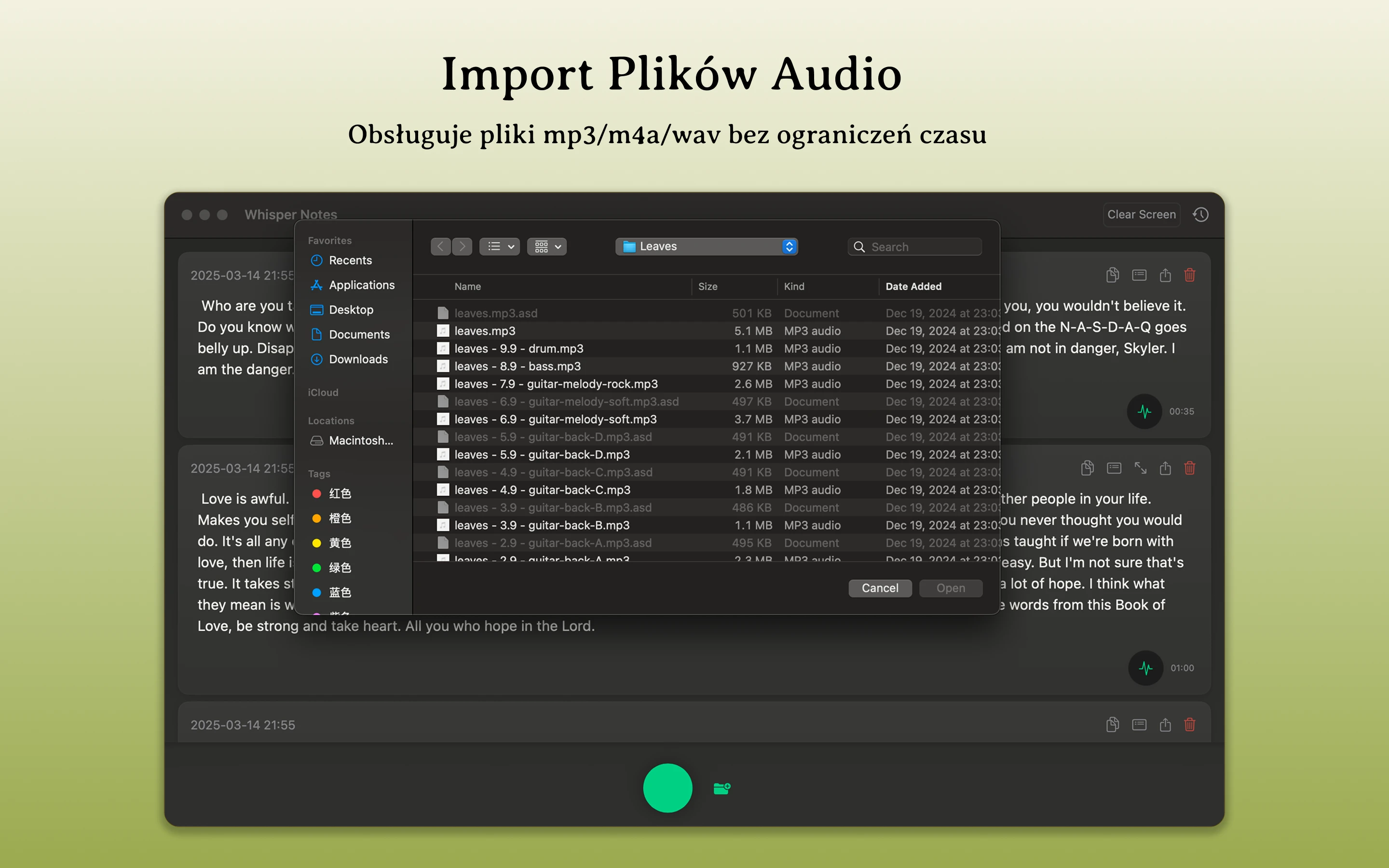Click the iCloud section header
Image resolution: width=1389 pixels, height=868 pixels.
click(323, 392)
